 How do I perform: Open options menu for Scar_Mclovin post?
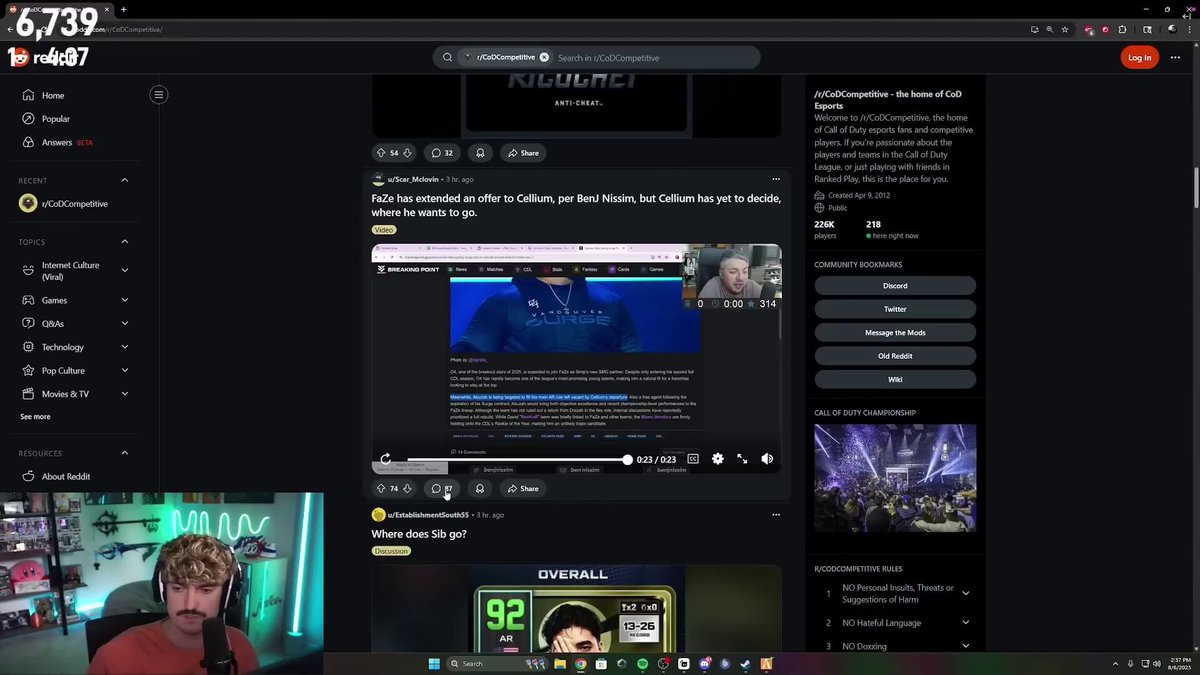(775, 179)
